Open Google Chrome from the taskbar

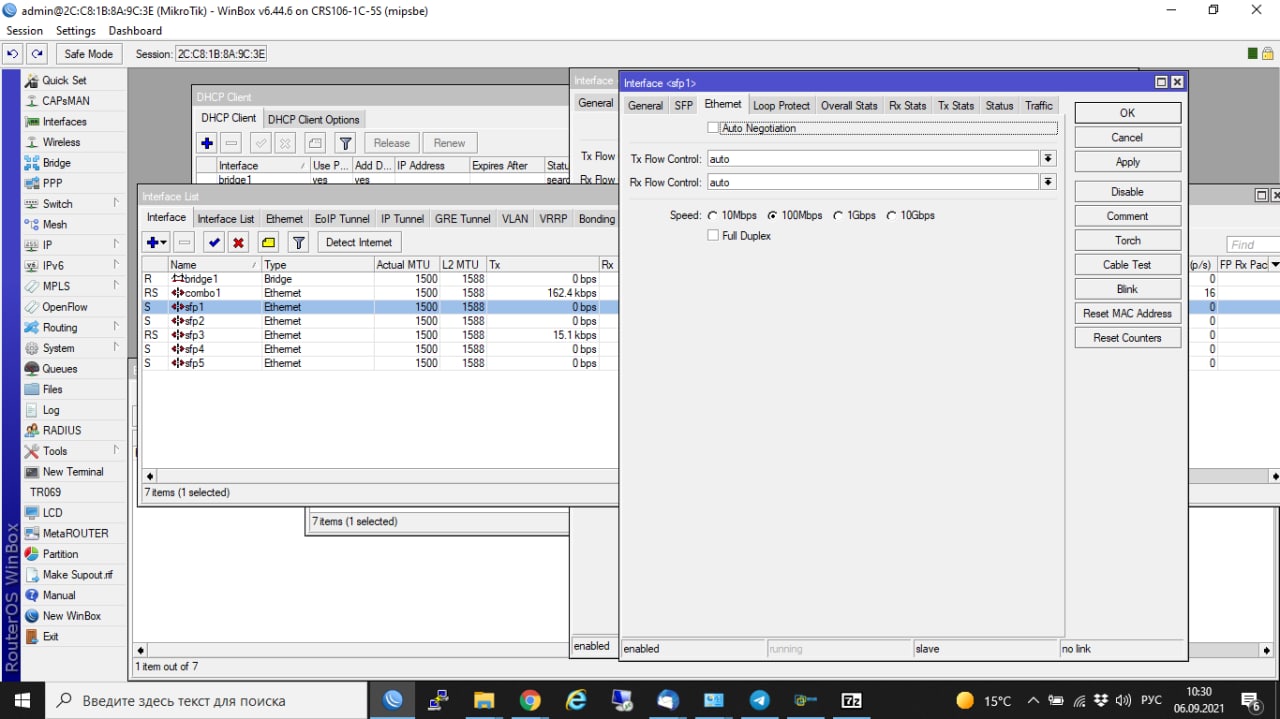click(x=530, y=701)
